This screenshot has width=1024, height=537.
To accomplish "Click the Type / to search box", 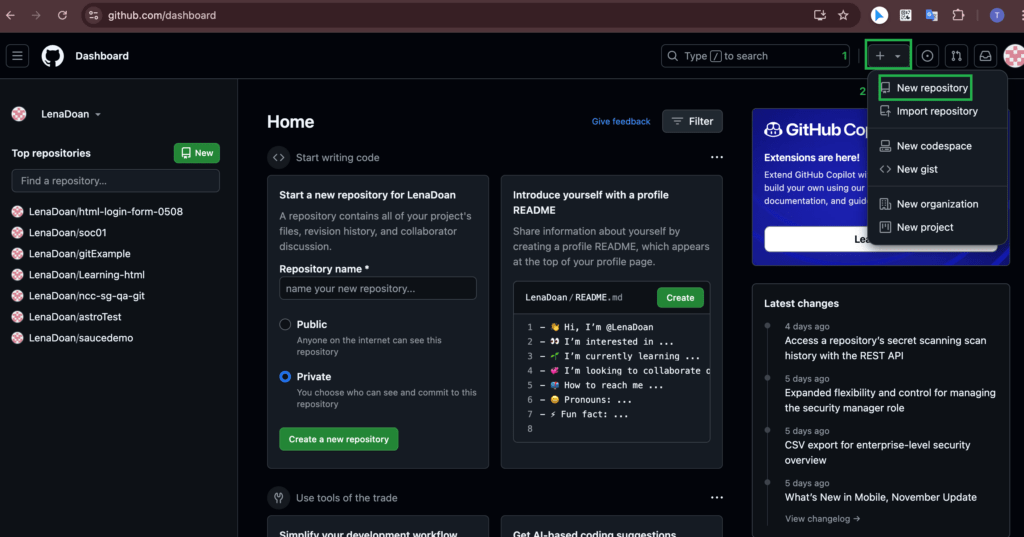I will click(755, 56).
